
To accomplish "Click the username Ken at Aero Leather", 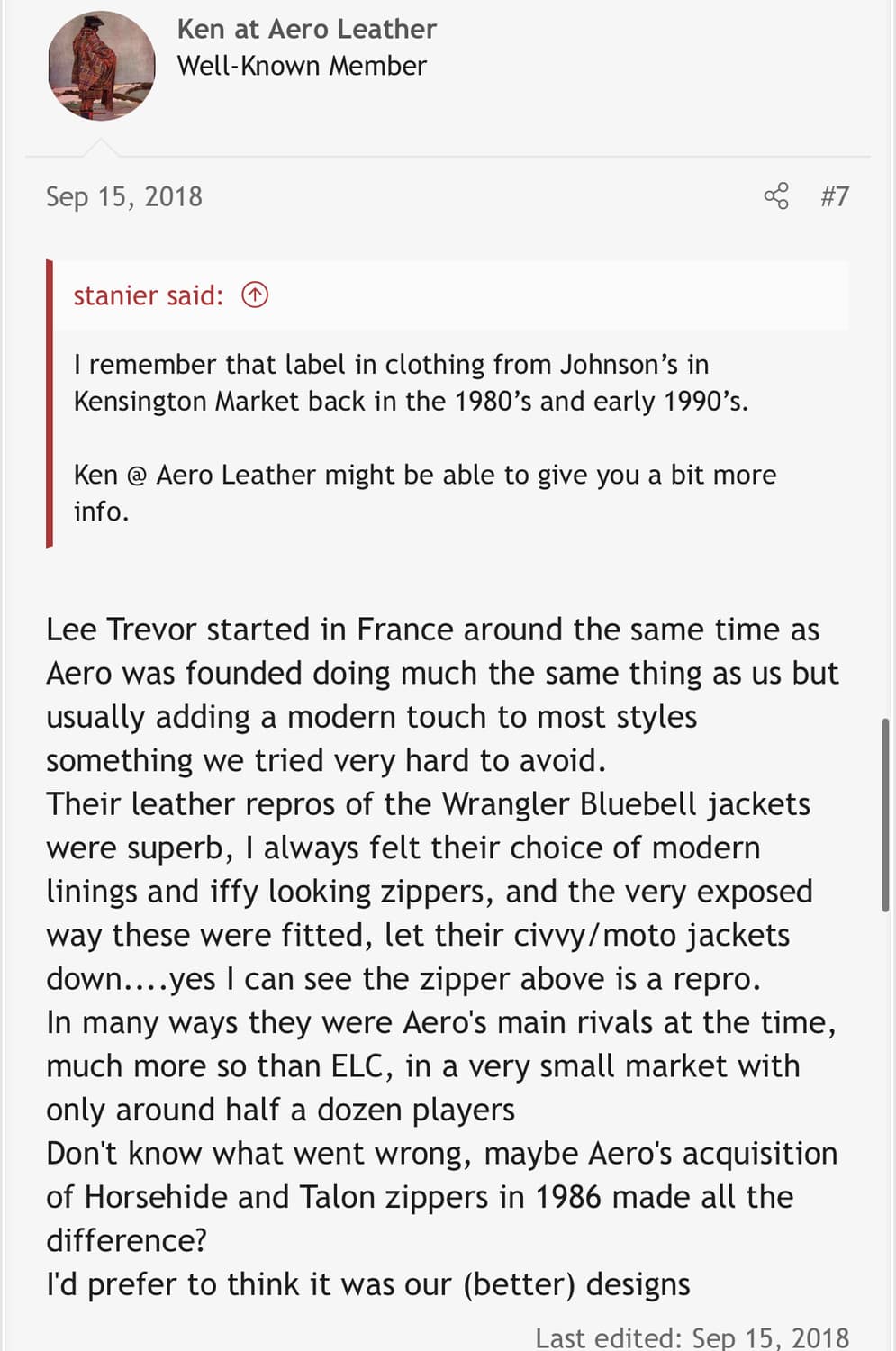I will coord(306,28).
